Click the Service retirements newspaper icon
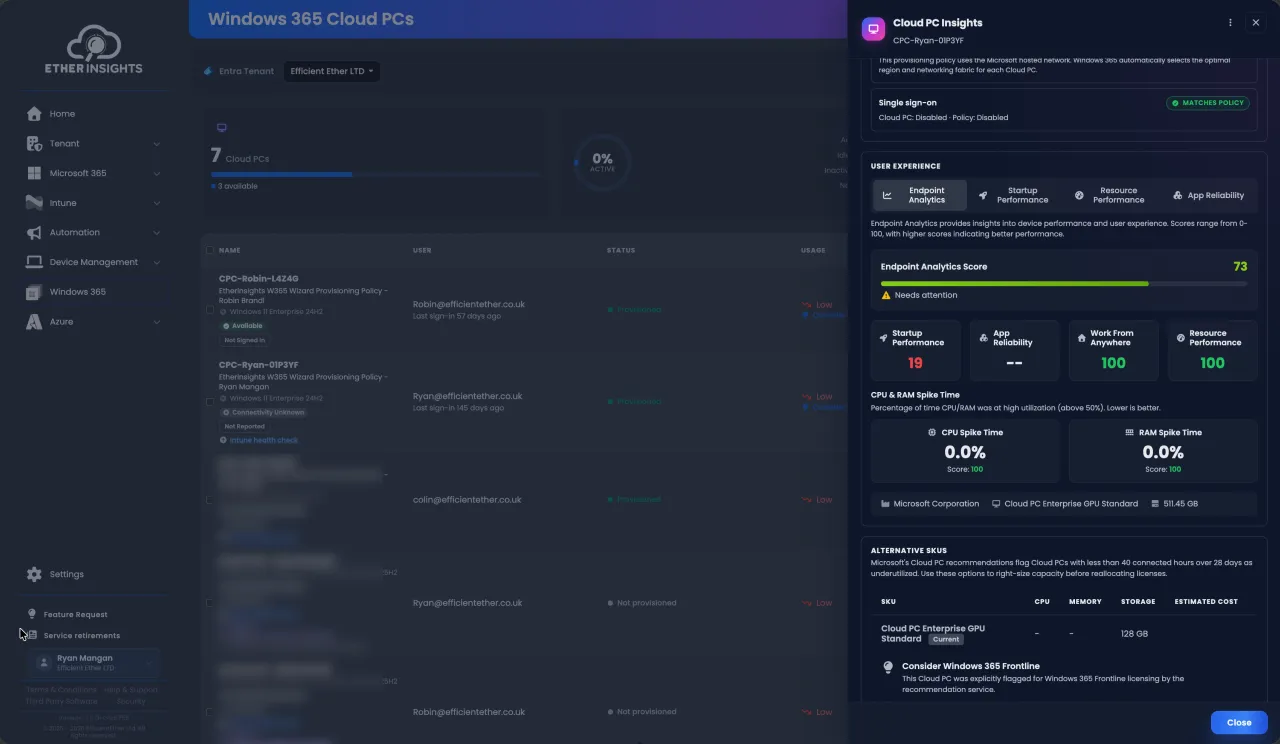 32,635
